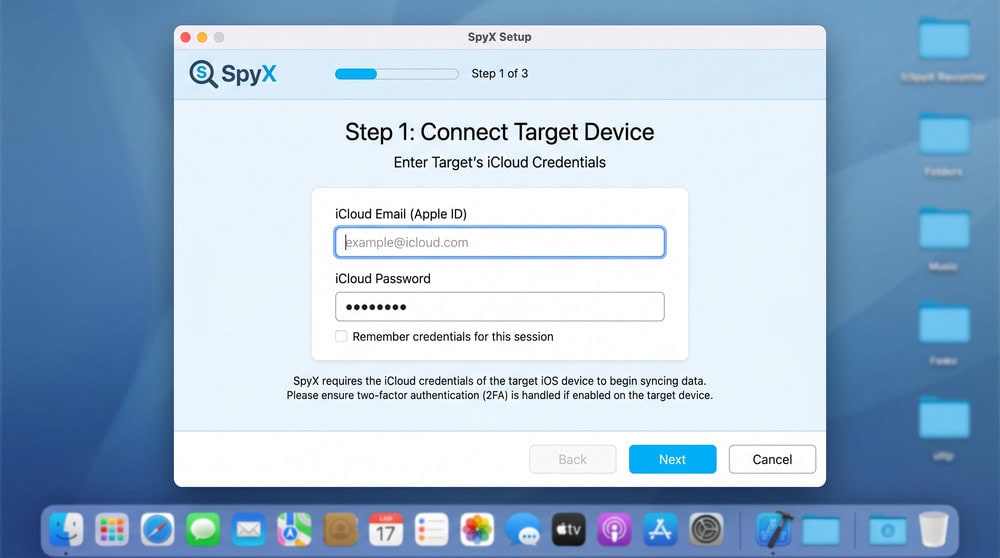The image size is (1000, 558).
Task: Click "Enter Target's iCloud Credentials" subtitle
Action: coord(499,163)
